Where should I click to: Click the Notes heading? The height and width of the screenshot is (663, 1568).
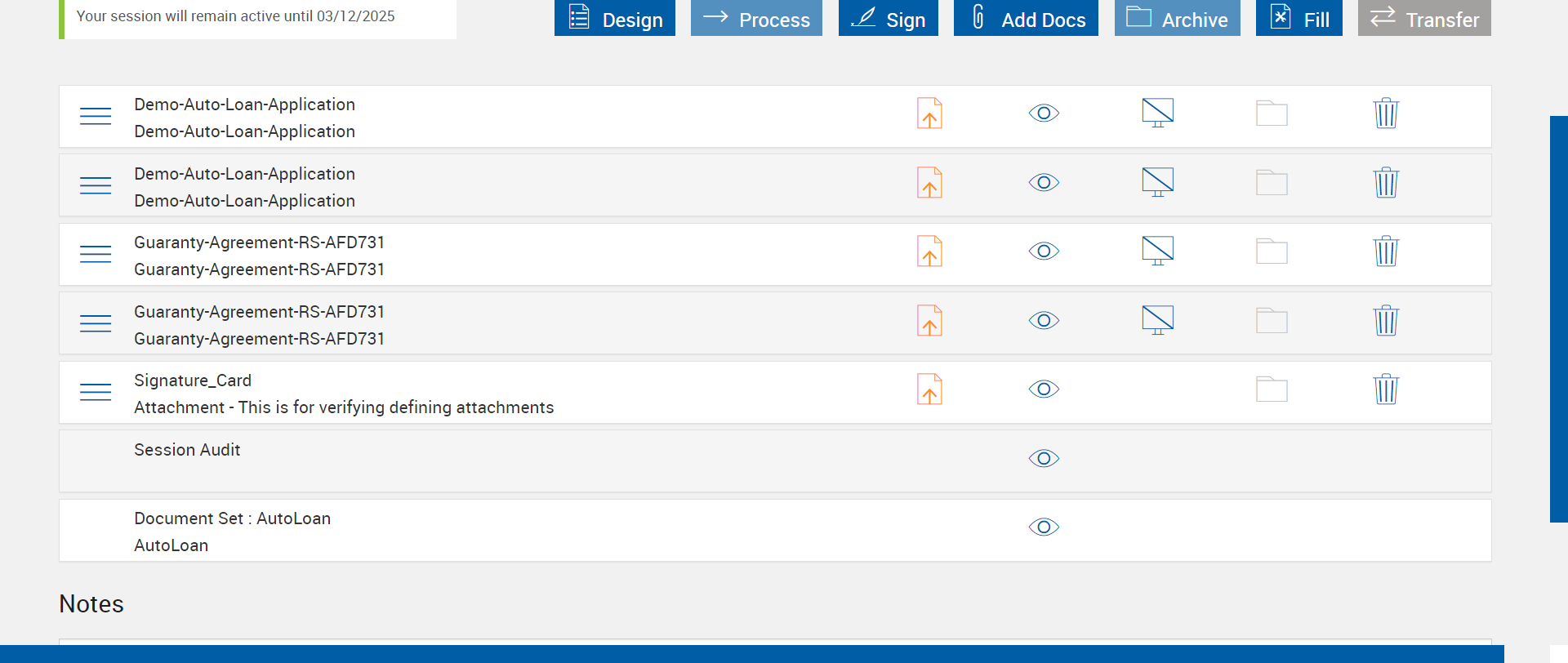(x=91, y=604)
